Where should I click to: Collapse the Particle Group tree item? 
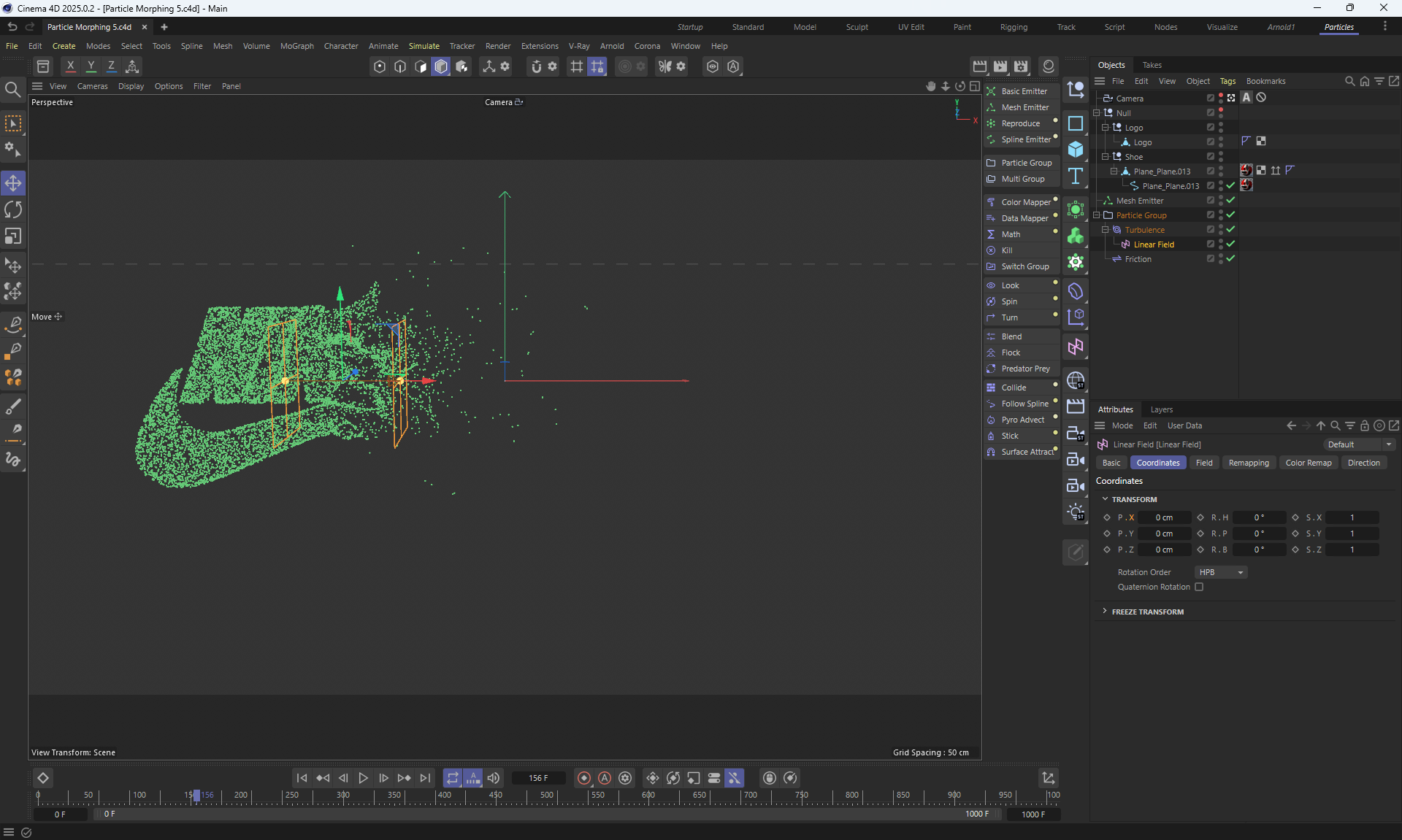[x=1097, y=215]
